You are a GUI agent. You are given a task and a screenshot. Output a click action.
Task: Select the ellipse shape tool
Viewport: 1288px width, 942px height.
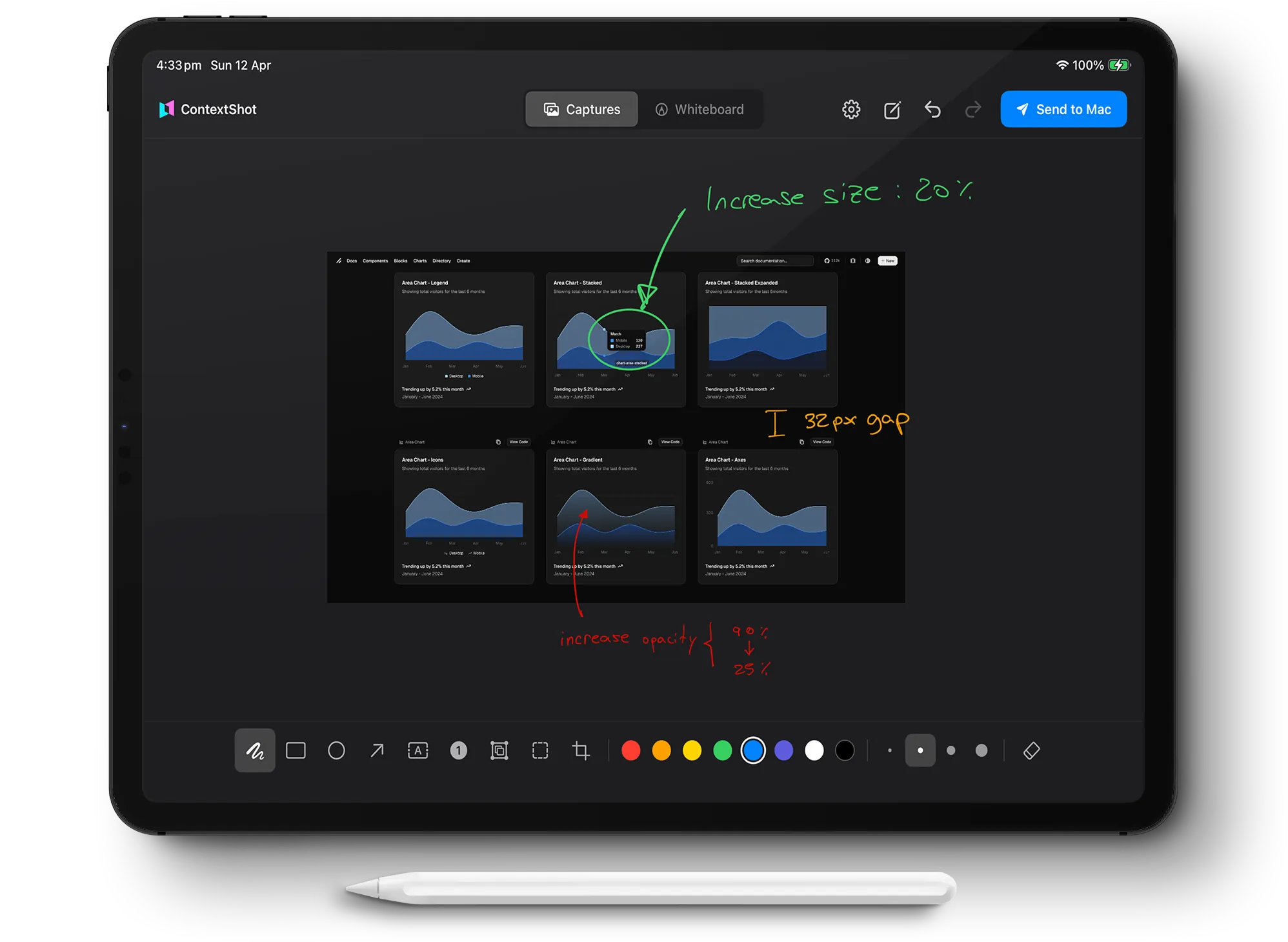click(336, 750)
